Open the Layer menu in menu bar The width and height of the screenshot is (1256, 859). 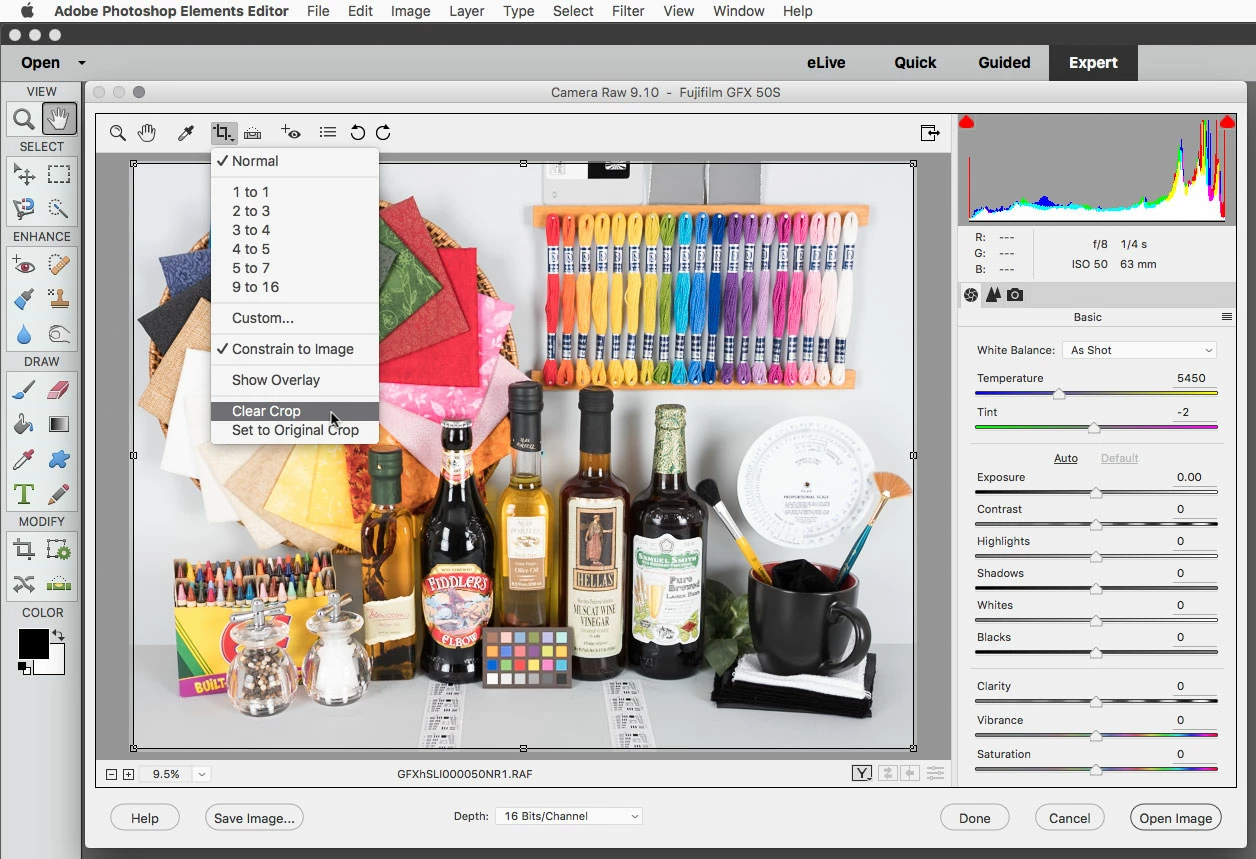click(x=467, y=11)
